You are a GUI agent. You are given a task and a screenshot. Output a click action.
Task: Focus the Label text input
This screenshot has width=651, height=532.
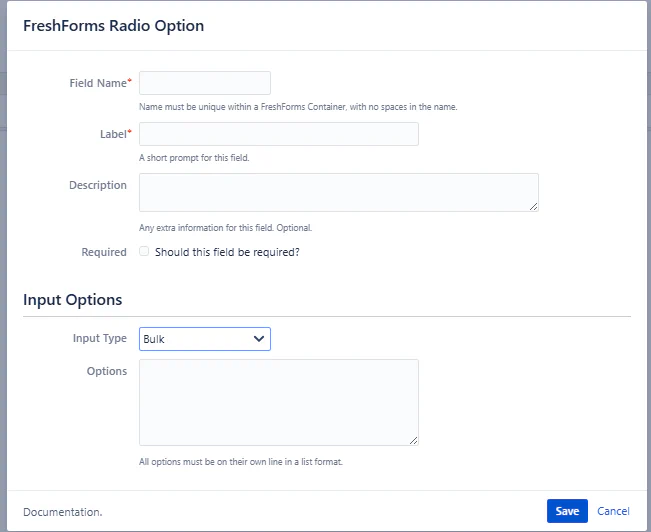point(278,134)
